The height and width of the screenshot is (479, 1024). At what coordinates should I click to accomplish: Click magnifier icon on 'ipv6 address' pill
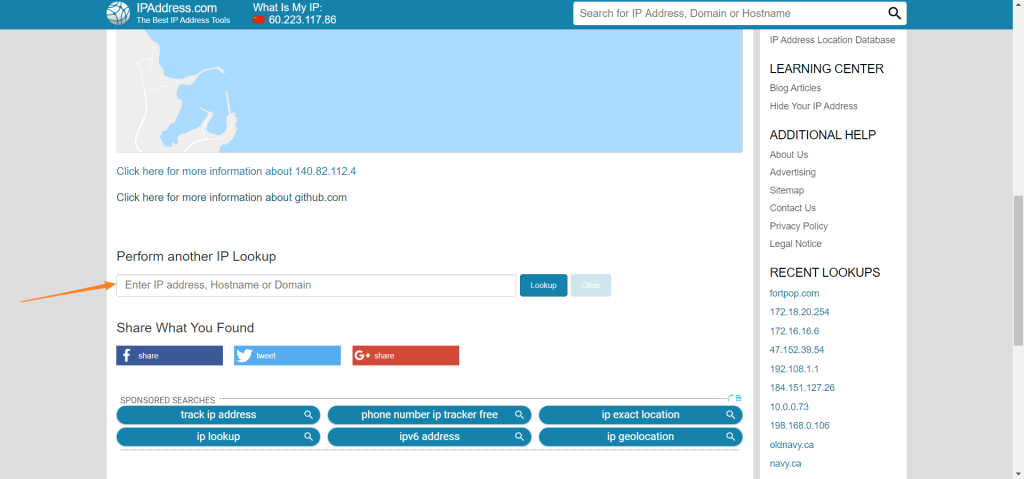pos(520,437)
